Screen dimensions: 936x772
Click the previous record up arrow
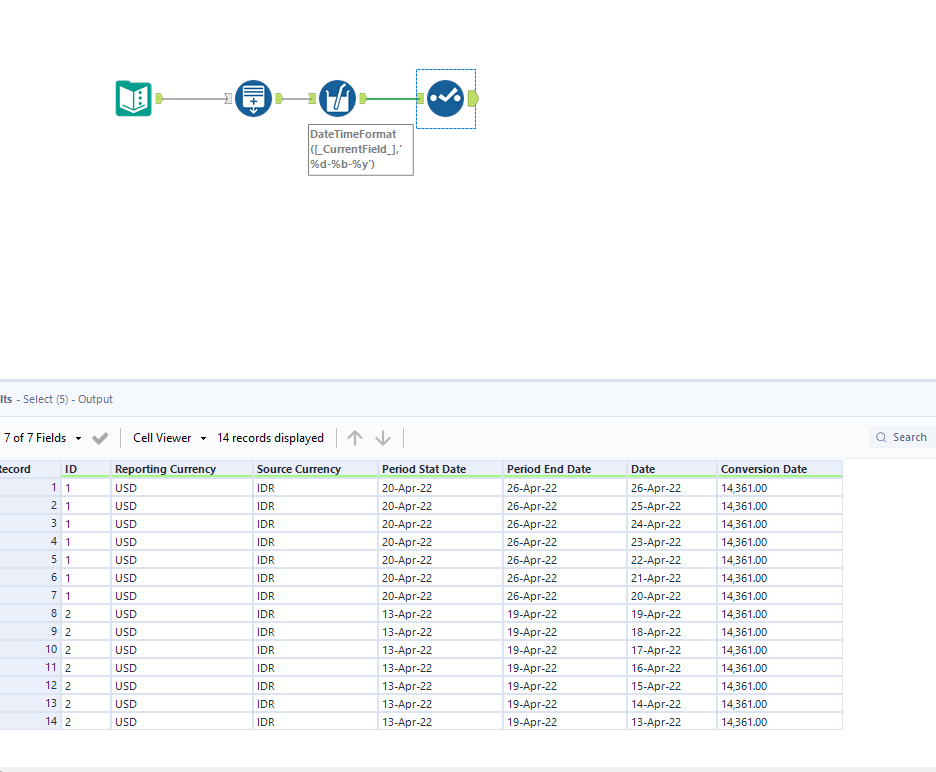click(355, 438)
